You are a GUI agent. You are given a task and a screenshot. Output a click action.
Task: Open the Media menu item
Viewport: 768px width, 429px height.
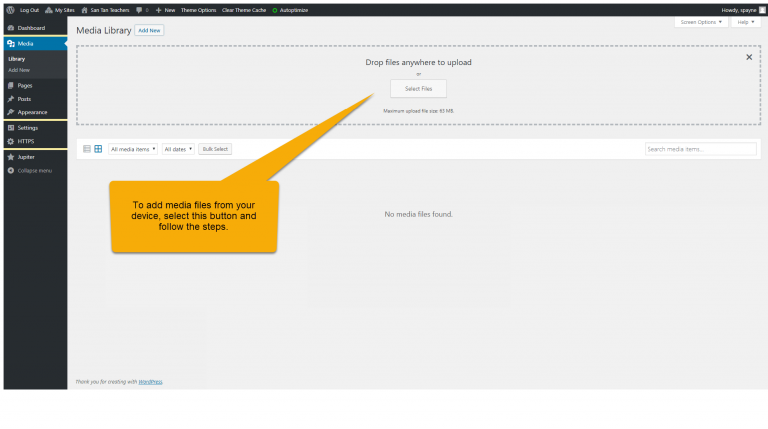[x=35, y=44]
